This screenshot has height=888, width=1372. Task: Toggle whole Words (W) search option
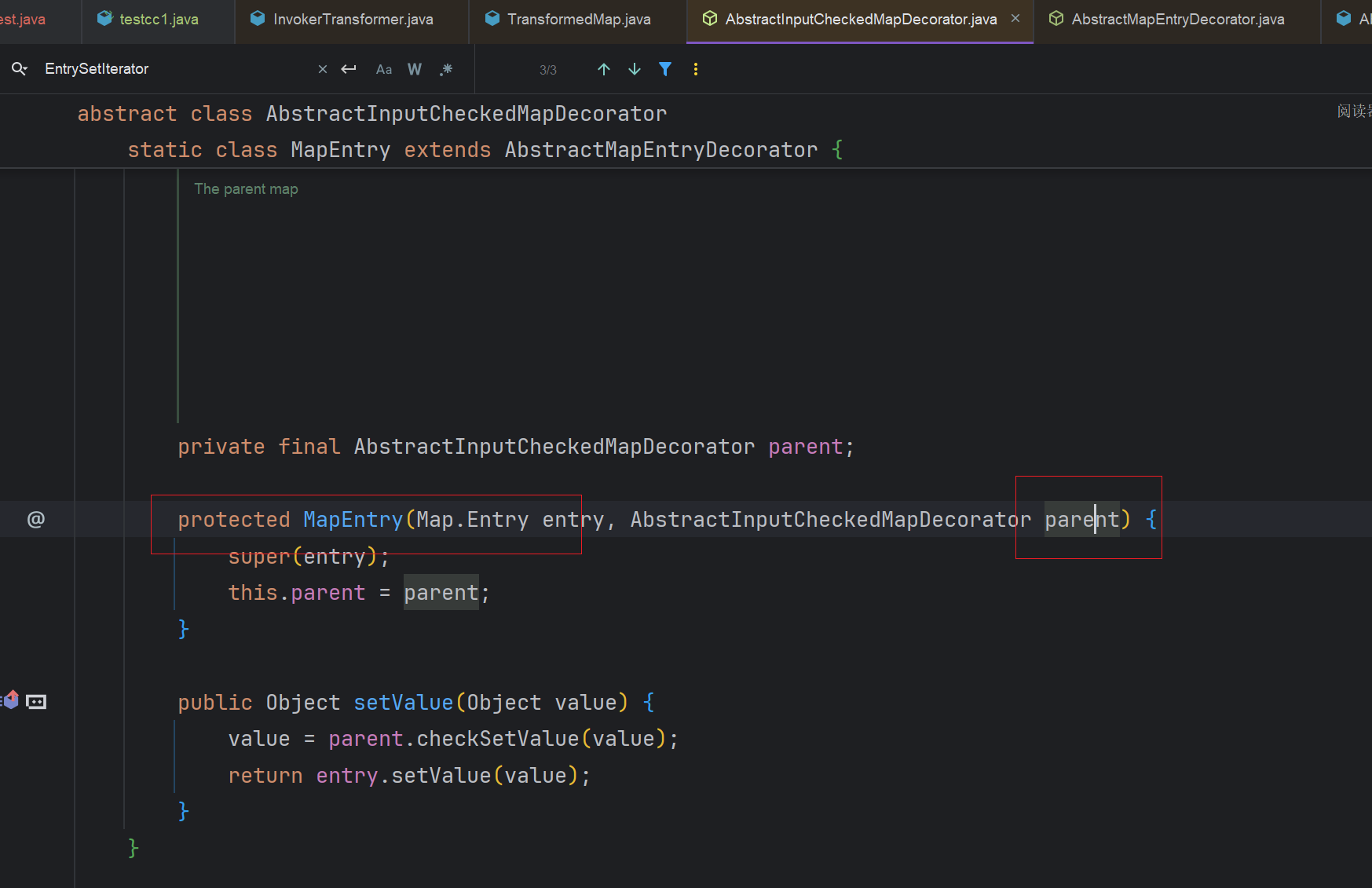pos(415,69)
